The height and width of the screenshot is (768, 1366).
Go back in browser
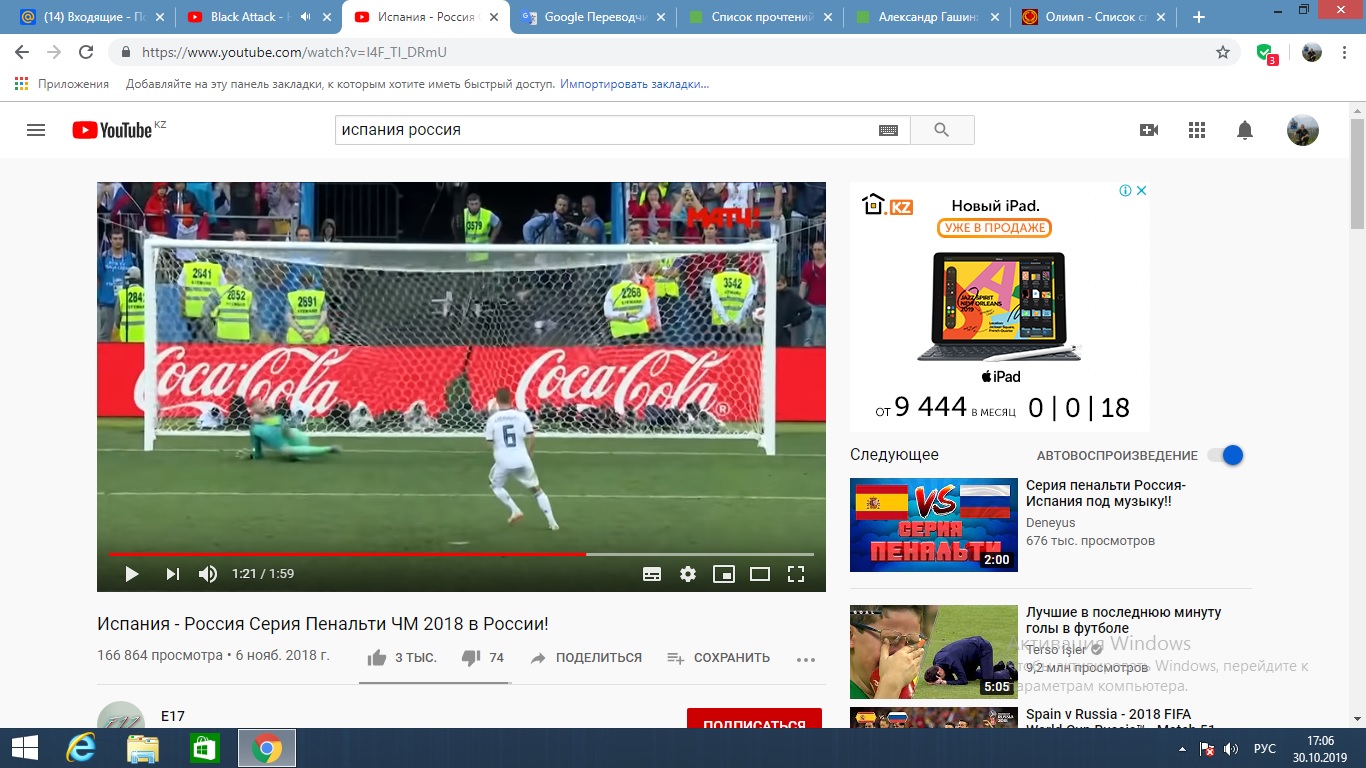(22, 52)
